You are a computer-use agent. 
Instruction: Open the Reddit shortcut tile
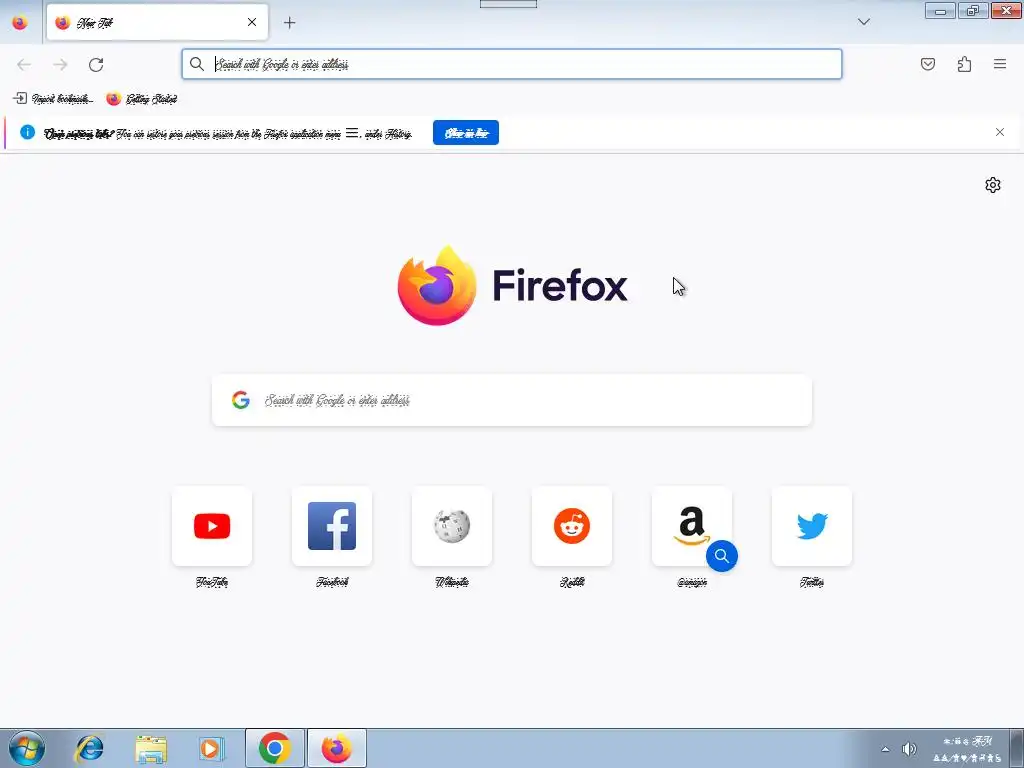tap(572, 526)
